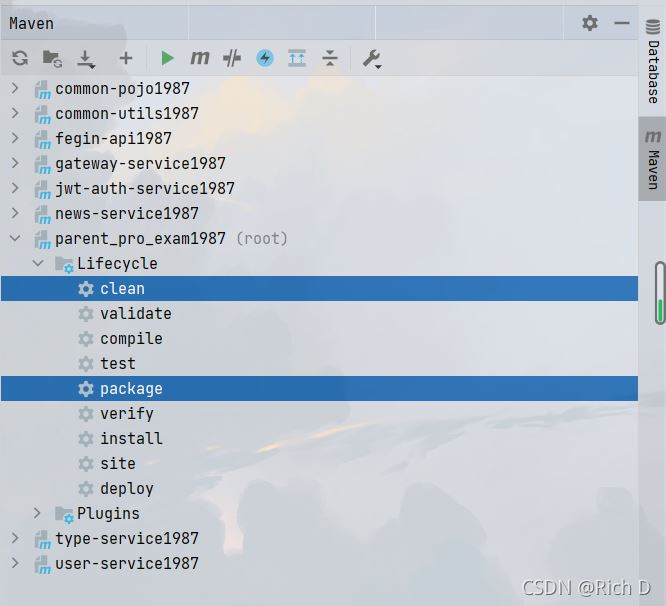Image resolution: width=666 pixels, height=606 pixels.
Task: Run Maven build with green play icon
Action: pos(167,58)
